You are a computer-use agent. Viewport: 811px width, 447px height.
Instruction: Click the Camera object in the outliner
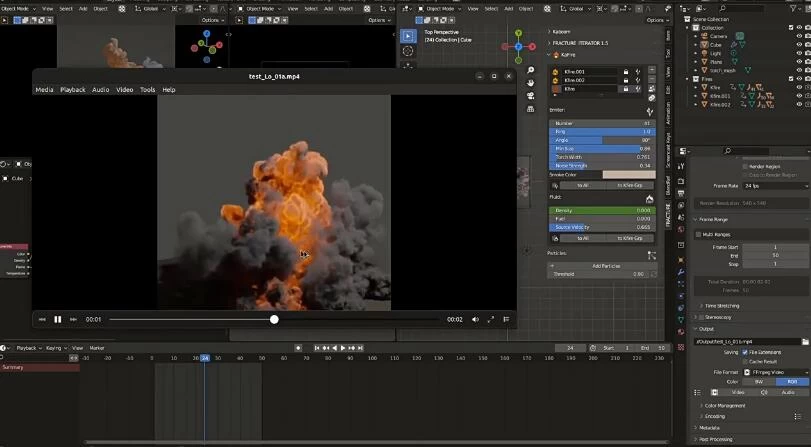click(x=720, y=36)
